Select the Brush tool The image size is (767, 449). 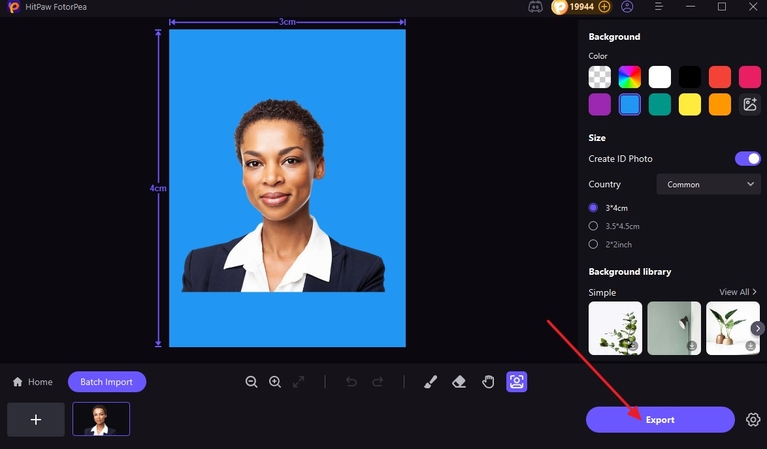click(x=430, y=382)
